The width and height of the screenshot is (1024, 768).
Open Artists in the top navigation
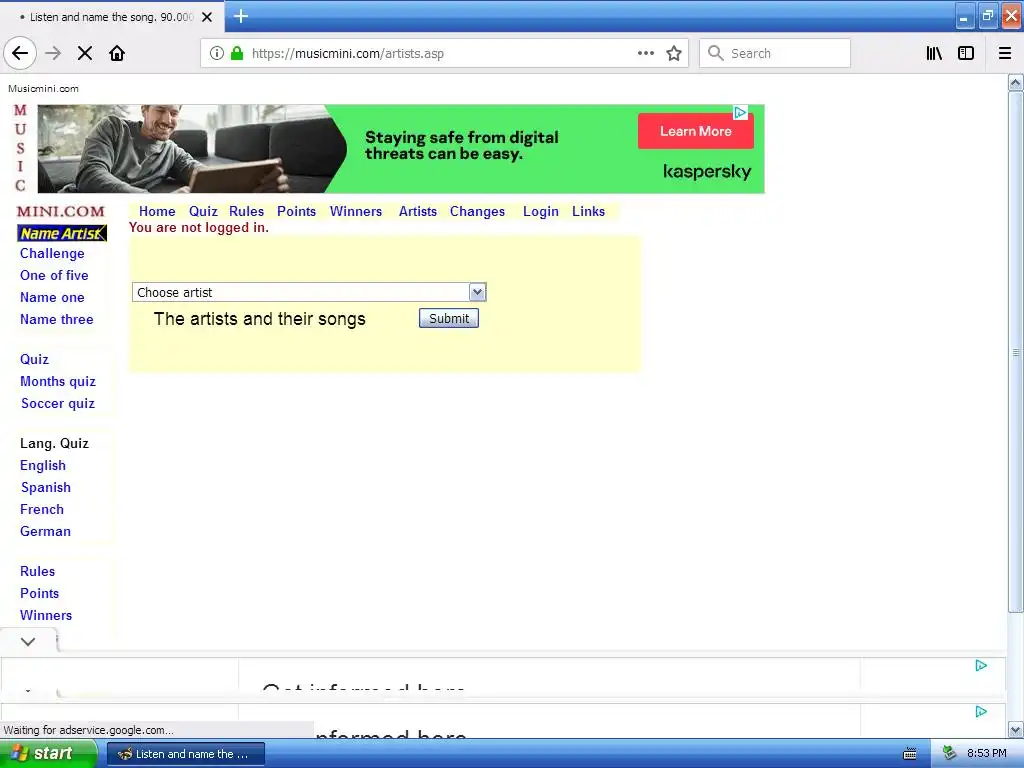click(x=418, y=211)
